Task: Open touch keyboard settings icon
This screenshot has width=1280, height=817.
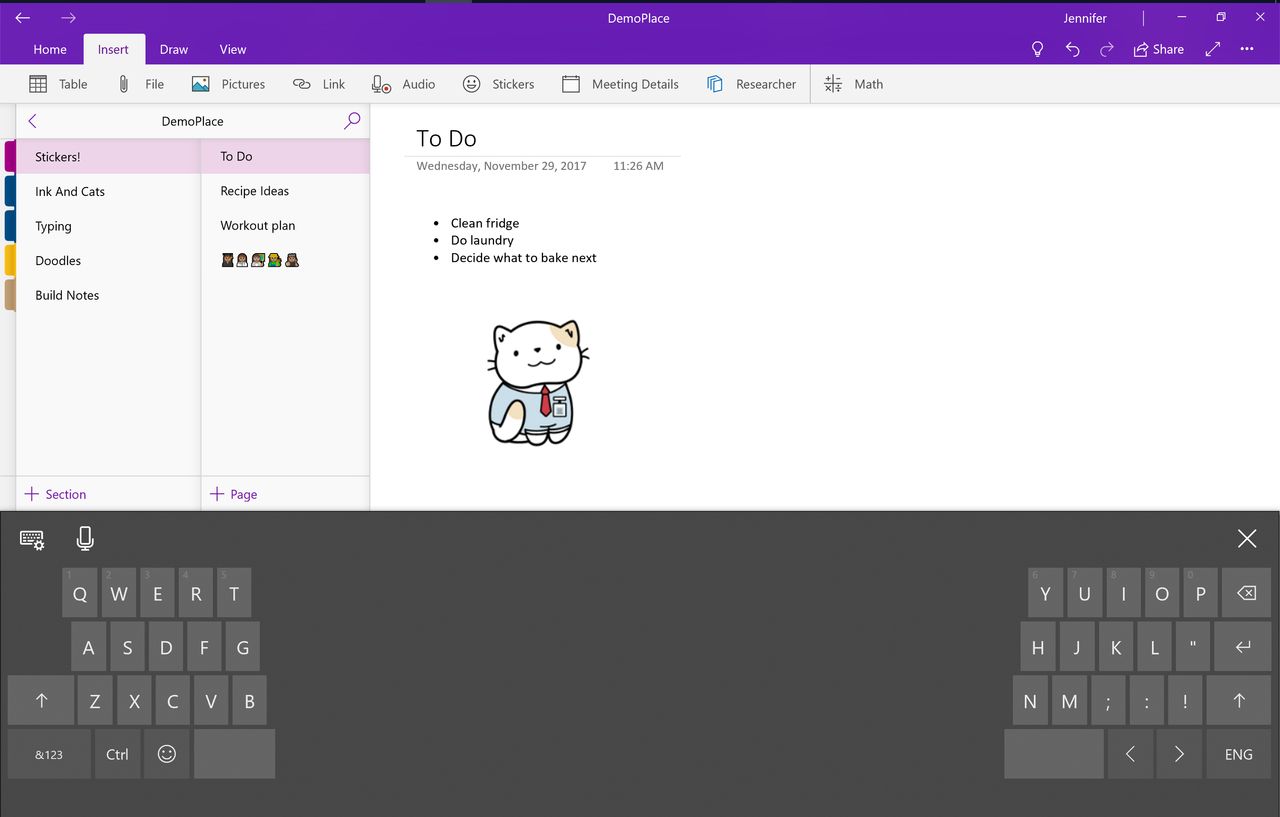Action: 32,539
